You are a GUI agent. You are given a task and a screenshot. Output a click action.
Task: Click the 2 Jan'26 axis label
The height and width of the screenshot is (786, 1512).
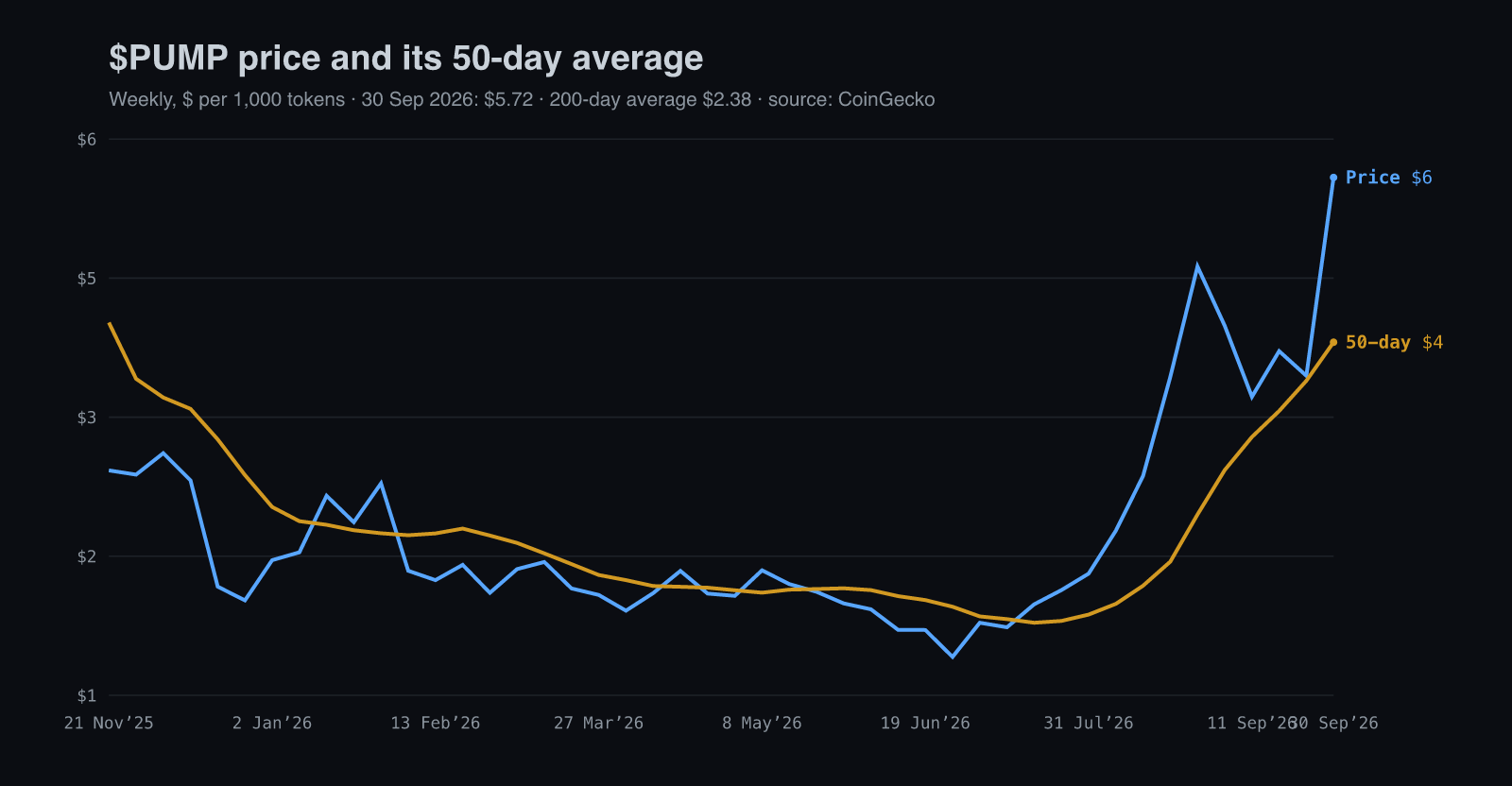tap(272, 723)
